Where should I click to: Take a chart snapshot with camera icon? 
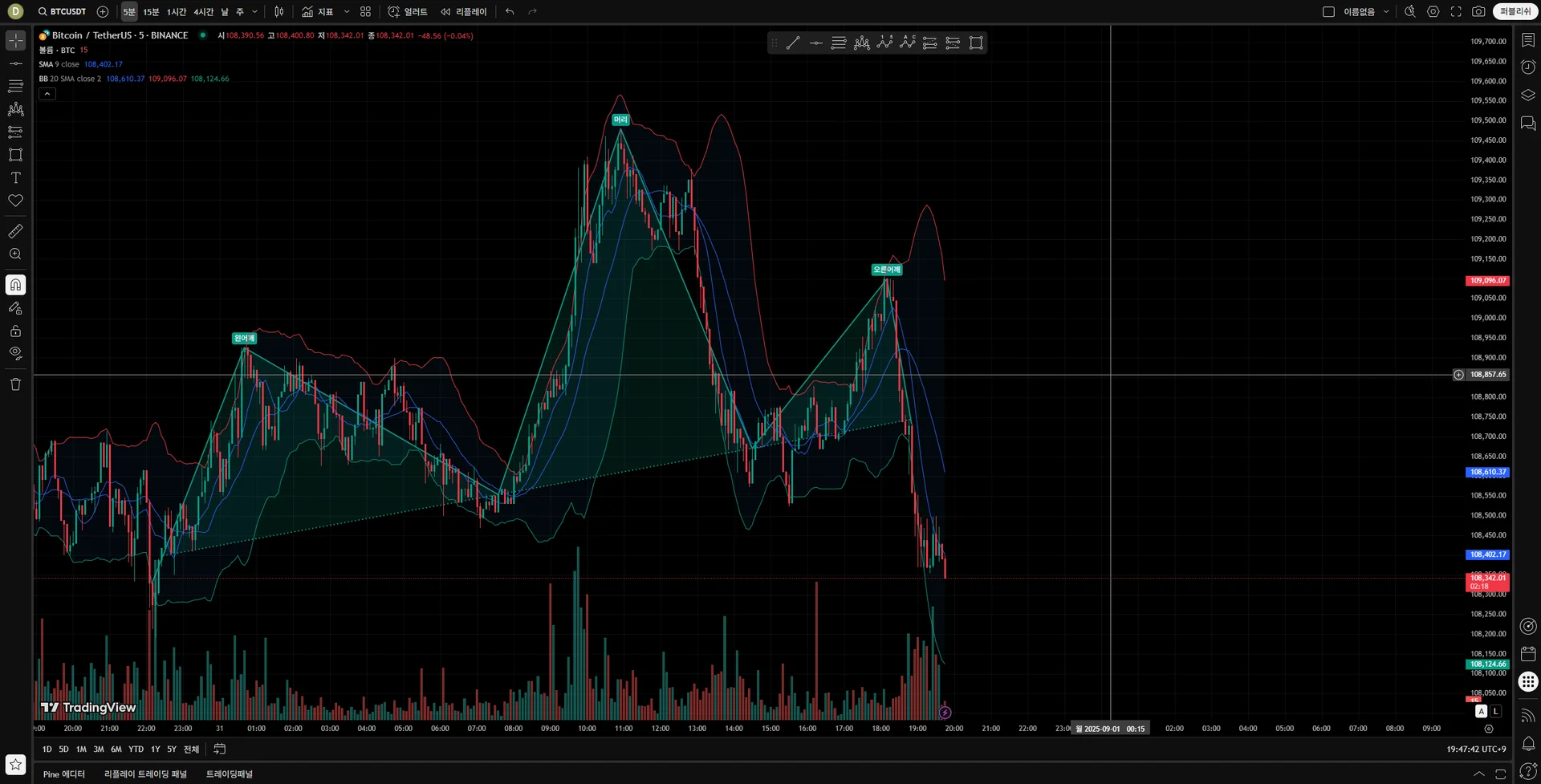coord(1478,12)
